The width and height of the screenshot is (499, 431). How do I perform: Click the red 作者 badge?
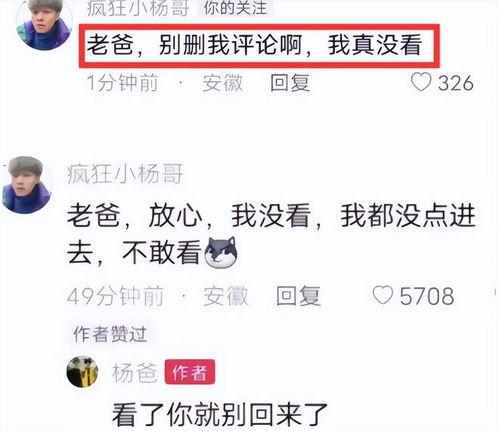click(190, 372)
